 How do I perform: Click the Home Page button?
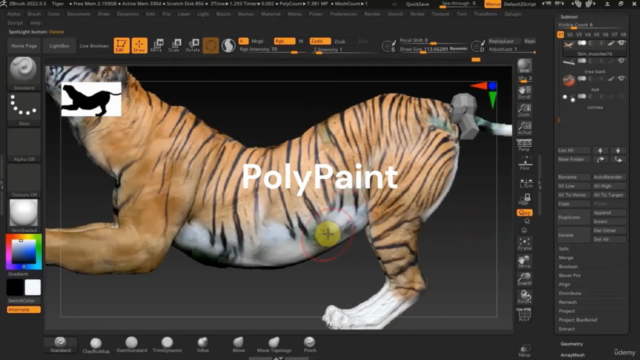tap(24, 46)
